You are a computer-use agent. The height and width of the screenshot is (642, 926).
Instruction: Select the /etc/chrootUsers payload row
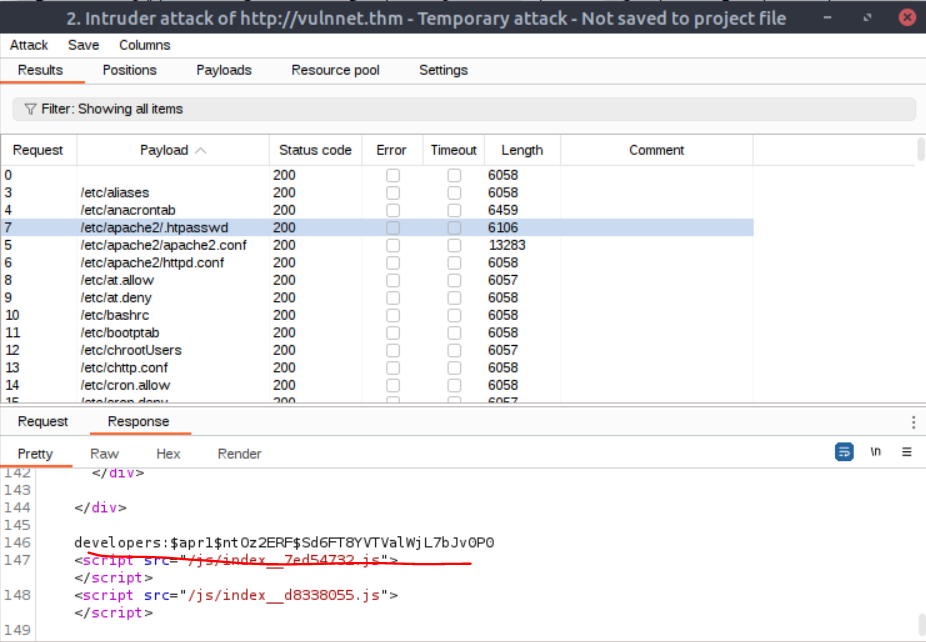377,350
